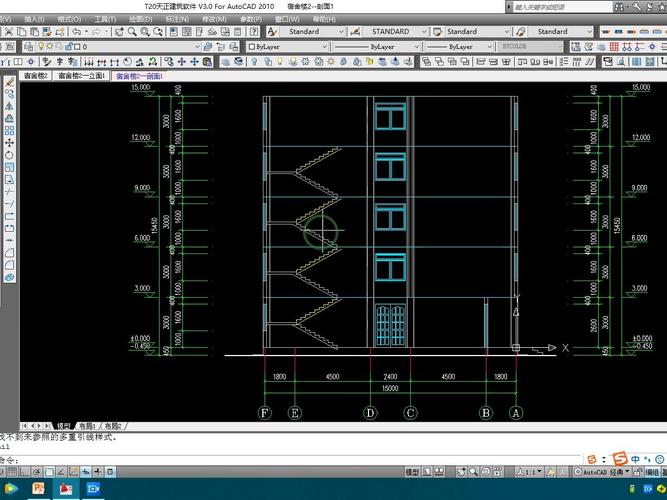Open the Properties palette icon
This screenshot has height=500, width=667.
[174, 32]
